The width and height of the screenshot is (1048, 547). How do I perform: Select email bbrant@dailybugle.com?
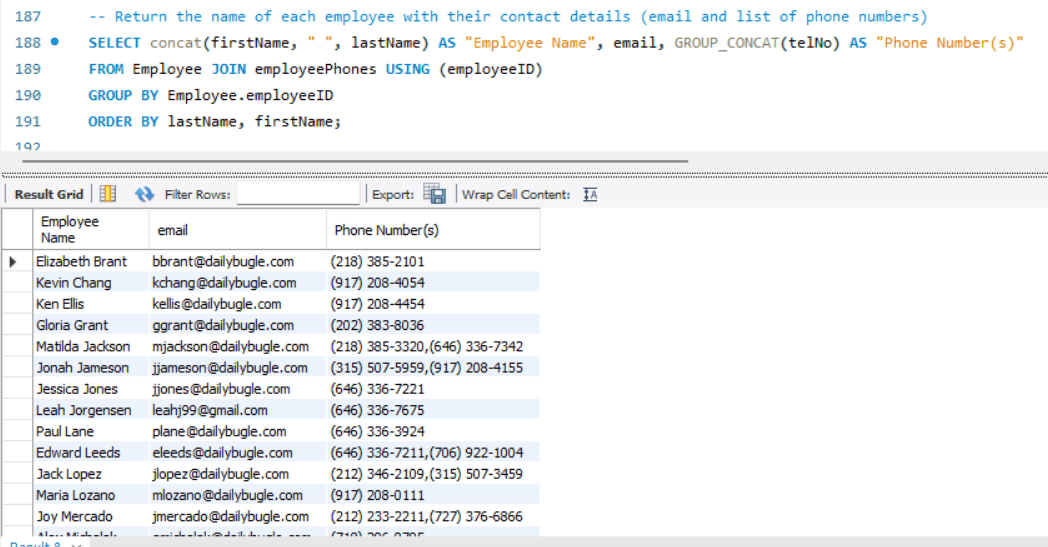pos(238,261)
